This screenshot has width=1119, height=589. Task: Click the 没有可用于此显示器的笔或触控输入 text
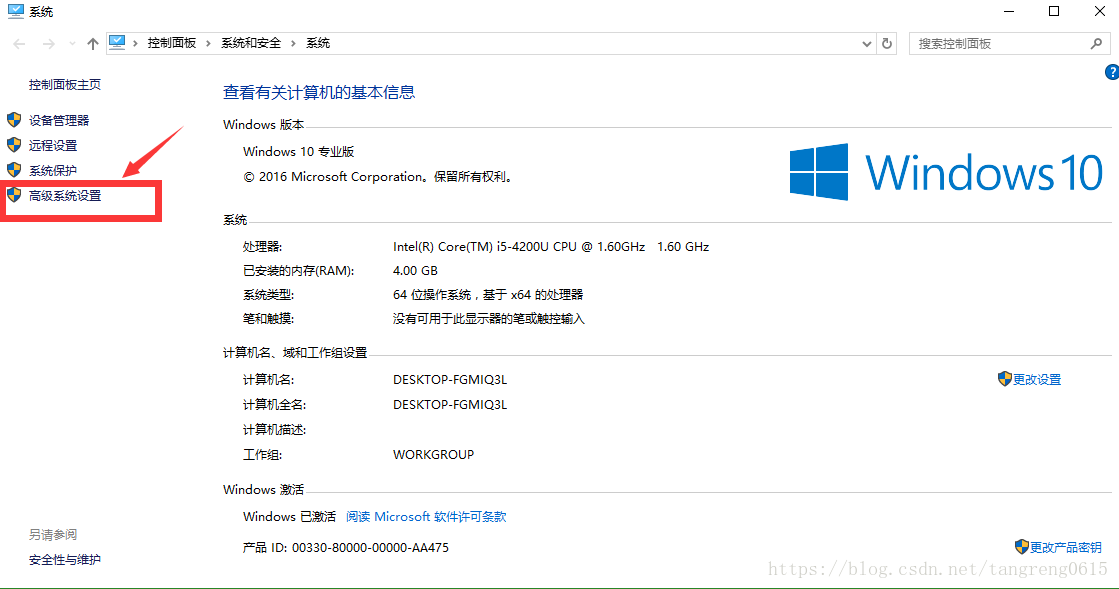489,319
